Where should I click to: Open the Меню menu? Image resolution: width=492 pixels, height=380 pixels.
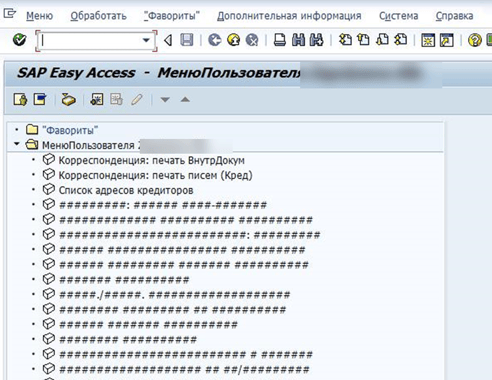[x=39, y=16]
